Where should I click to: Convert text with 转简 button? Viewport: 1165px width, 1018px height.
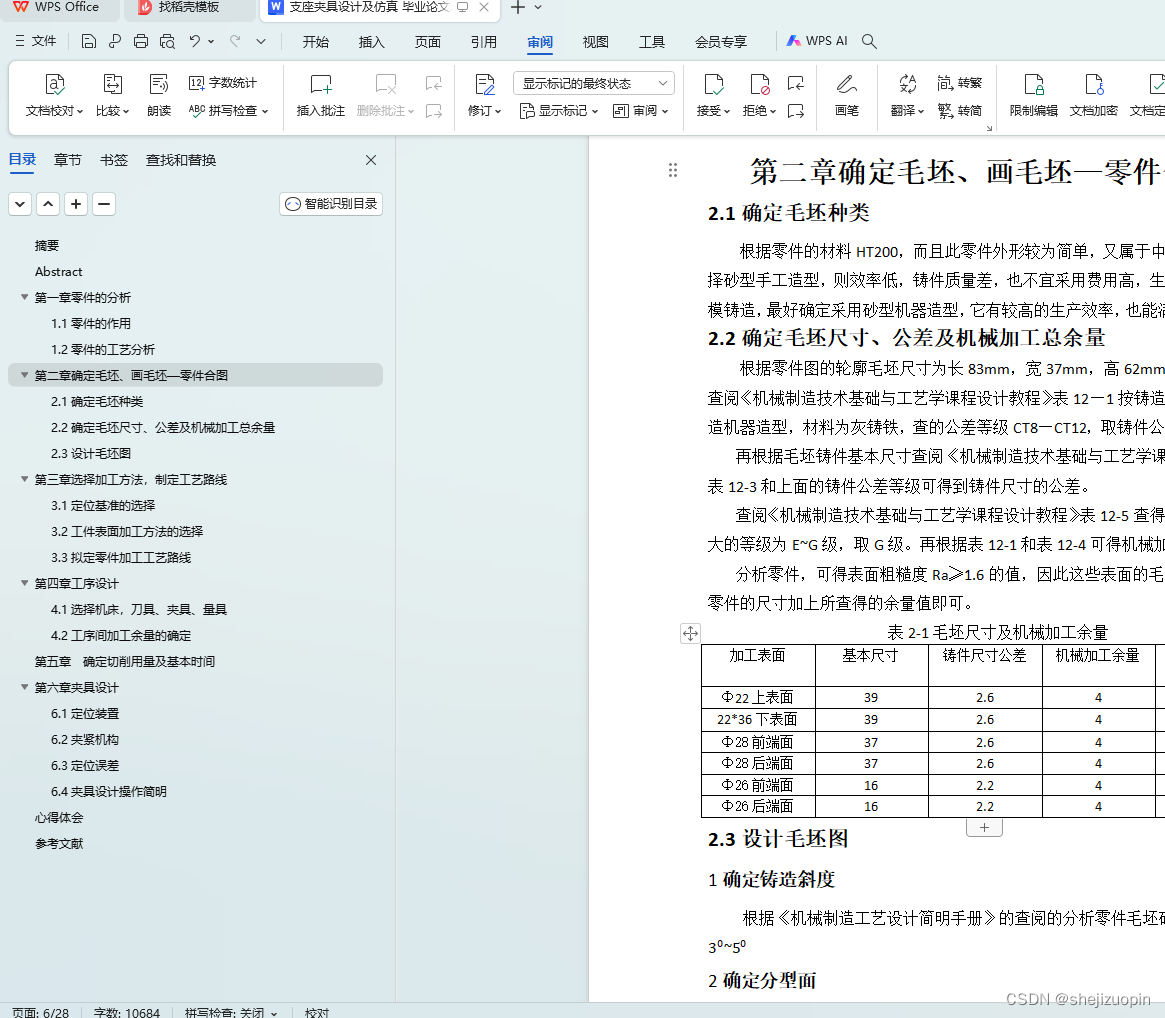(x=959, y=111)
